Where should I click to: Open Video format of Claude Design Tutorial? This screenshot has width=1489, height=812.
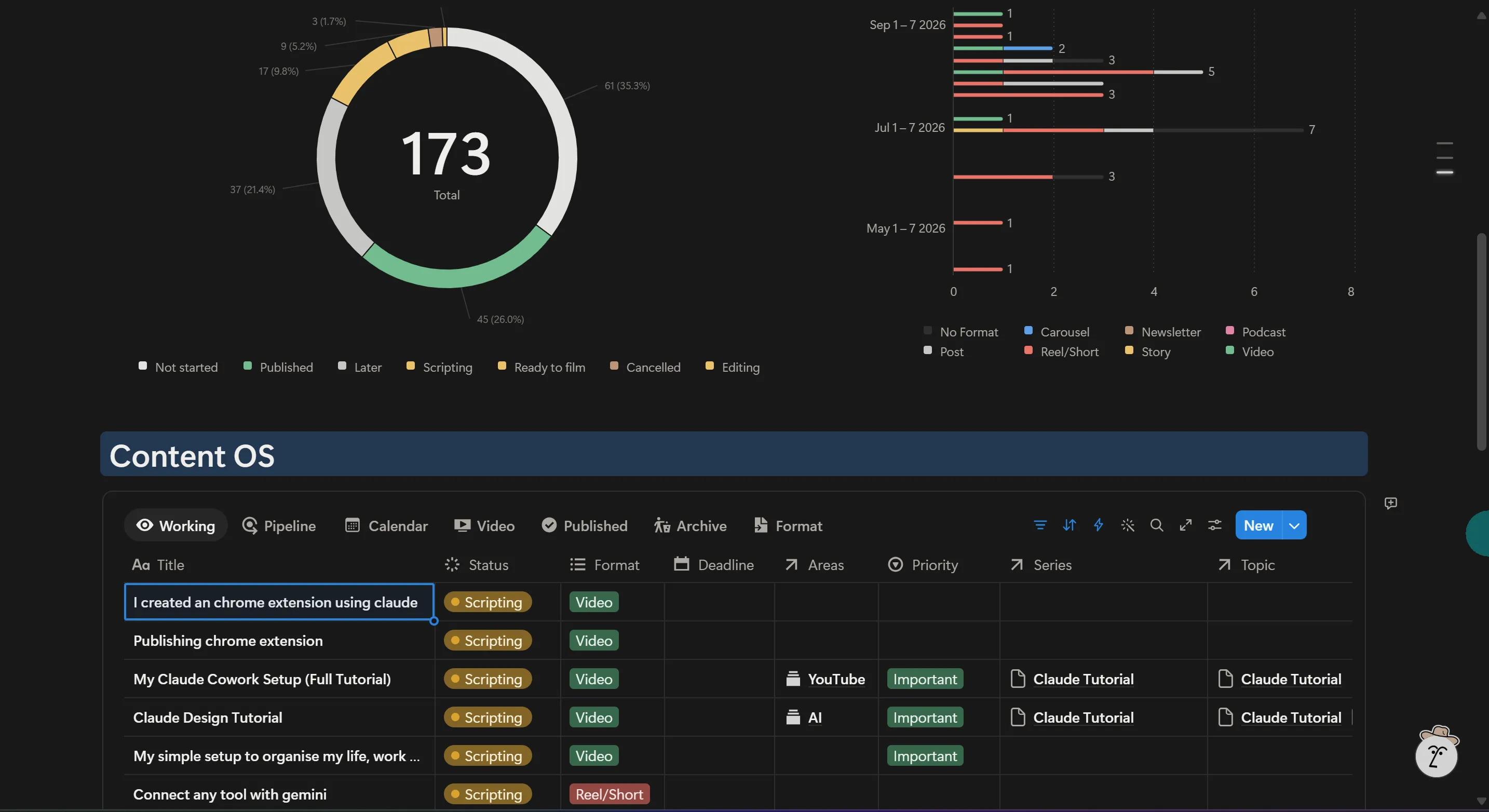pyautogui.click(x=593, y=718)
